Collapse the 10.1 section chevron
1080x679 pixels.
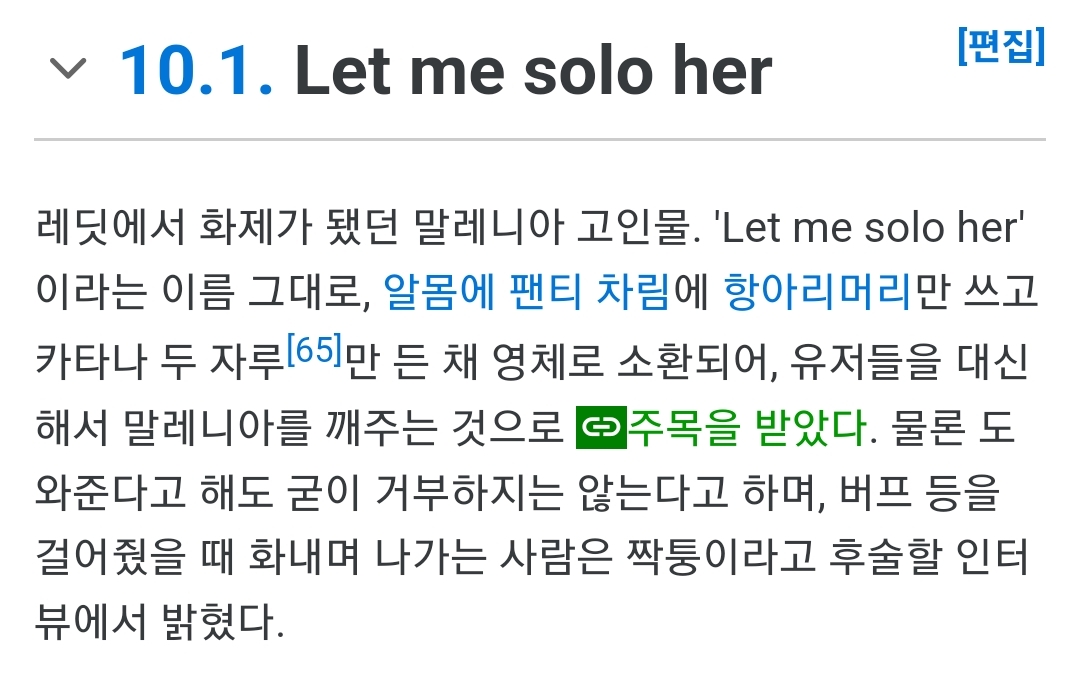click(x=68, y=70)
